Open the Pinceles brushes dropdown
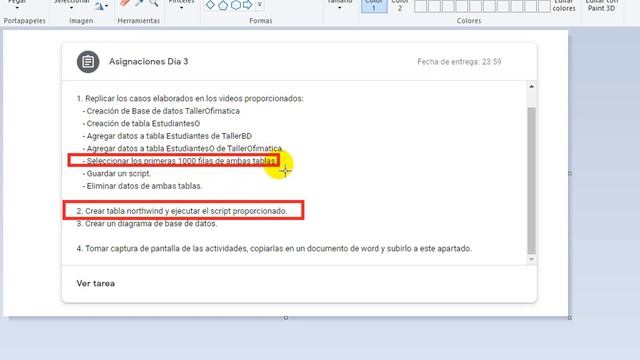The width and height of the screenshot is (640, 360). click(181, 7)
